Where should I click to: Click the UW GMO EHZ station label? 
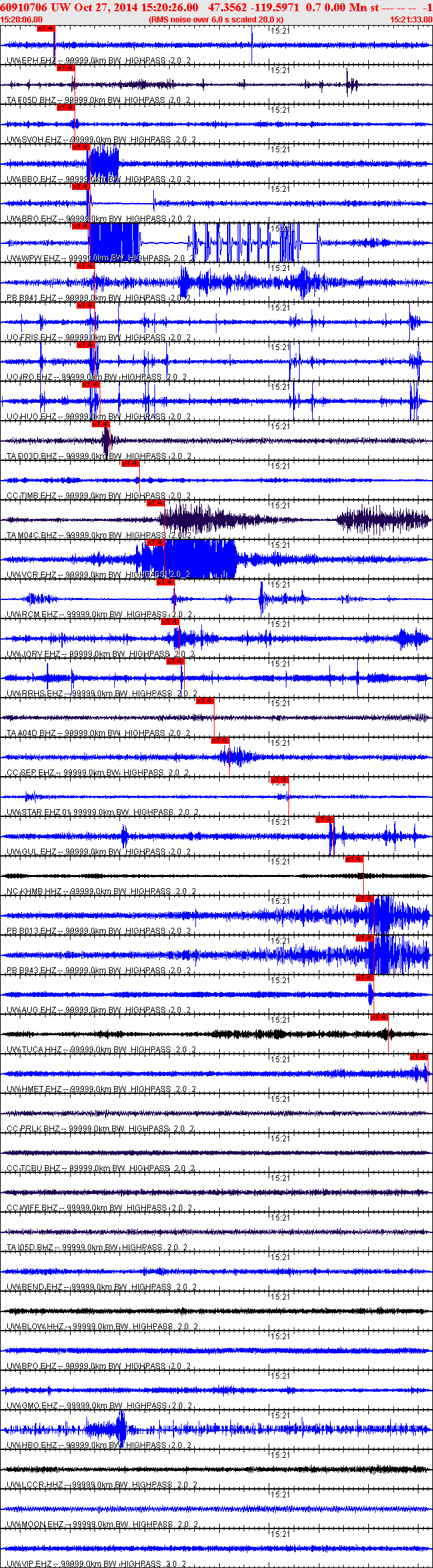tap(32, 1406)
